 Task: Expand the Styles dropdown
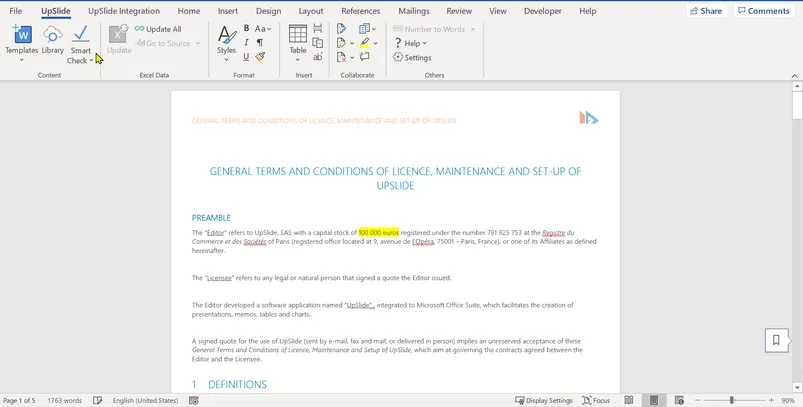[226, 44]
